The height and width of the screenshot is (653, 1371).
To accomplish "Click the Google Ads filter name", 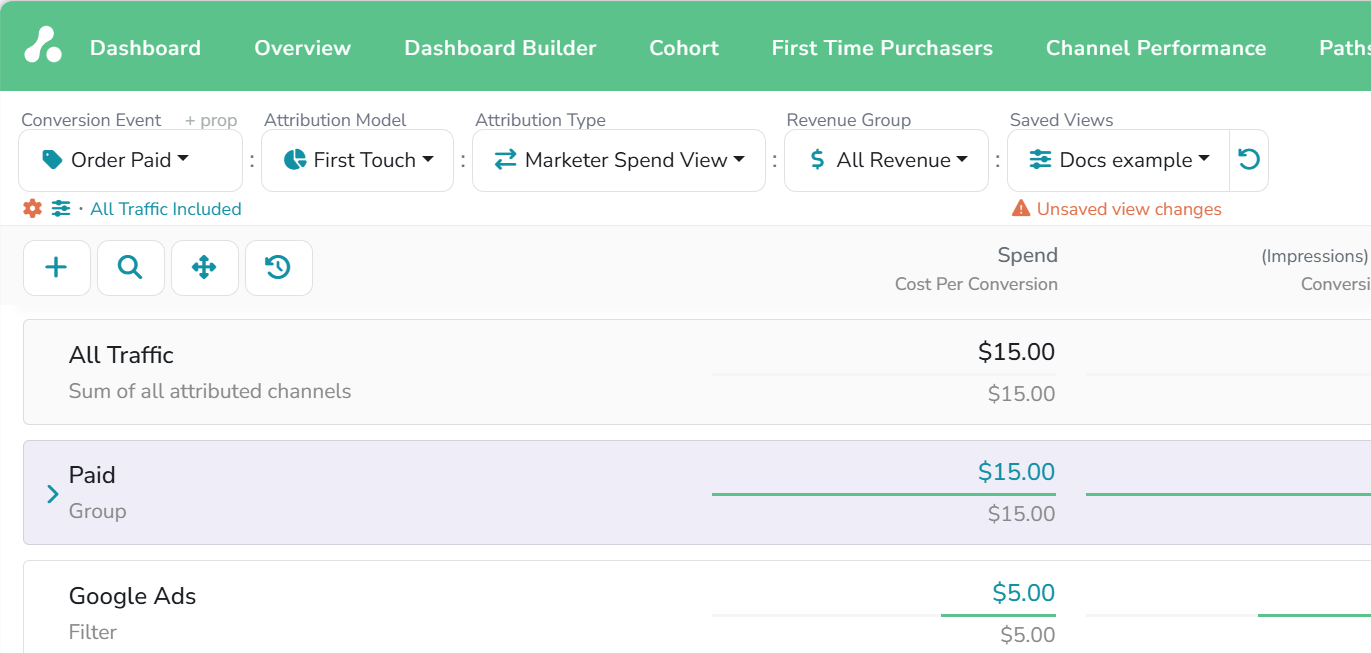I will click(x=132, y=596).
